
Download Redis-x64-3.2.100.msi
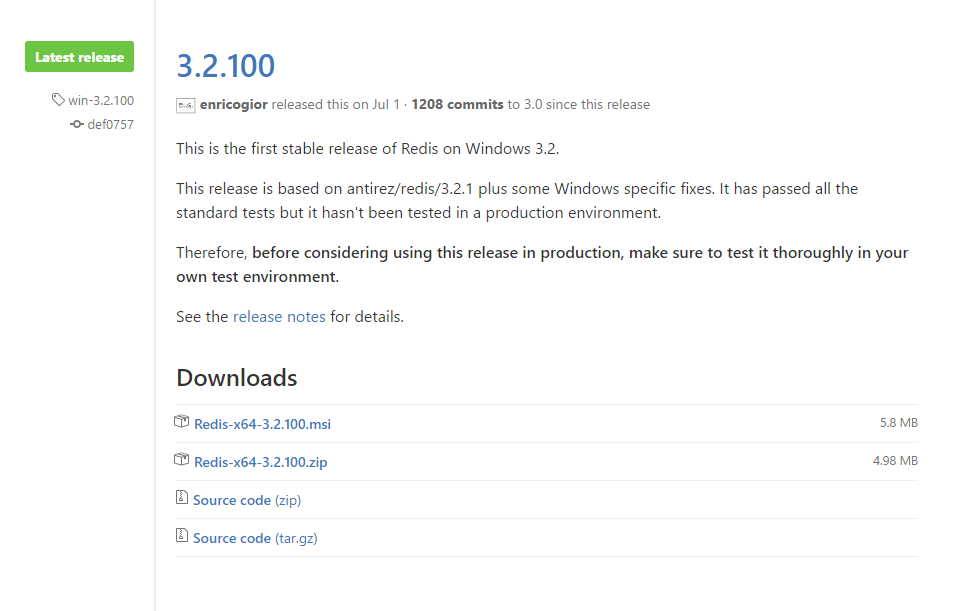[x=262, y=424]
